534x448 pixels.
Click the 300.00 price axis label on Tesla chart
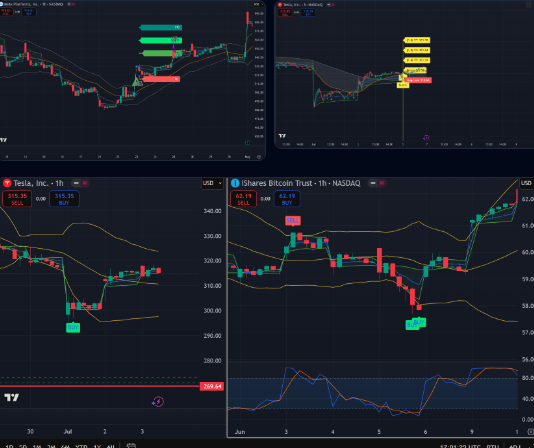click(x=213, y=310)
